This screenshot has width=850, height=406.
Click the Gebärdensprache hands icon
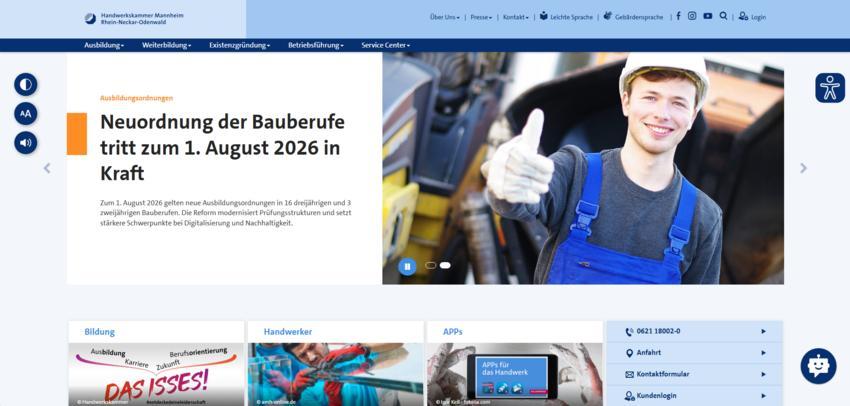click(608, 16)
